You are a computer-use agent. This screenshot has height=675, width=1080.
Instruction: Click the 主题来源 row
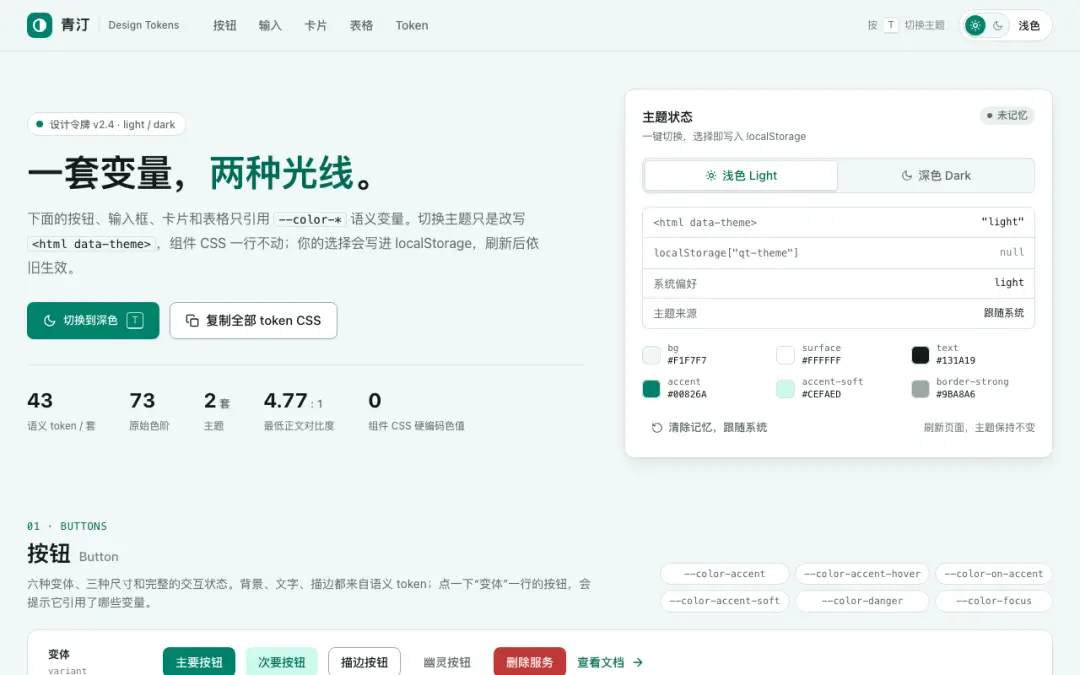tap(838, 313)
